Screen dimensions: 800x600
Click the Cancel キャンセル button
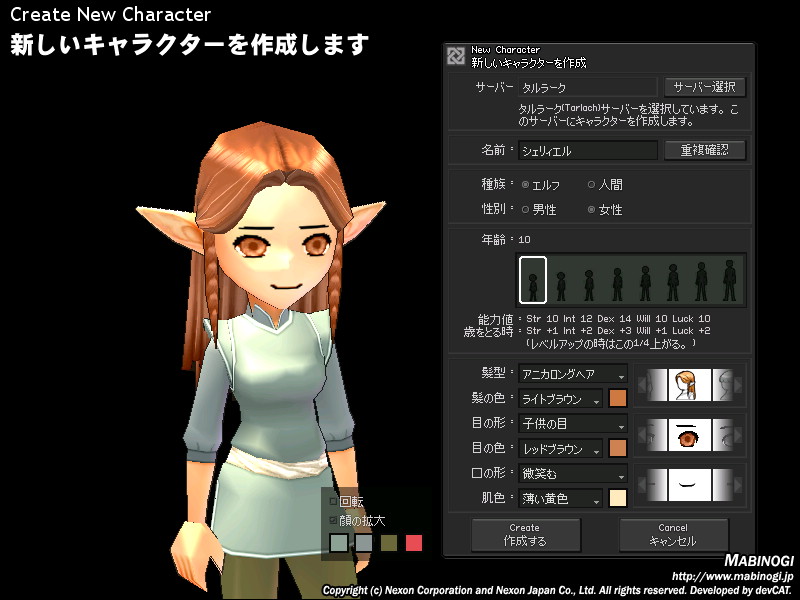(x=673, y=535)
